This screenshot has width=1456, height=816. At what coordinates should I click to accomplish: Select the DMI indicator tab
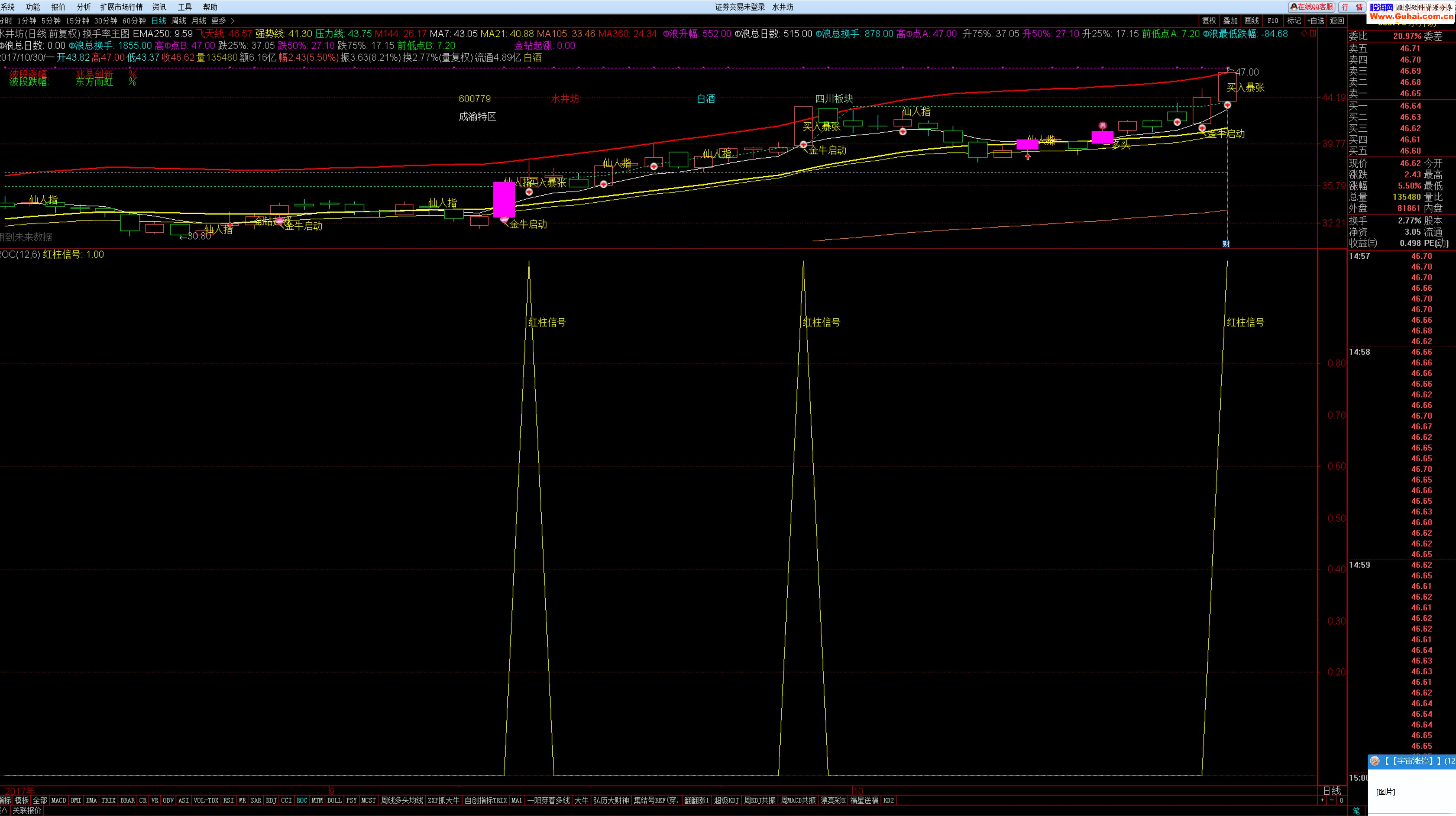pos(76,800)
